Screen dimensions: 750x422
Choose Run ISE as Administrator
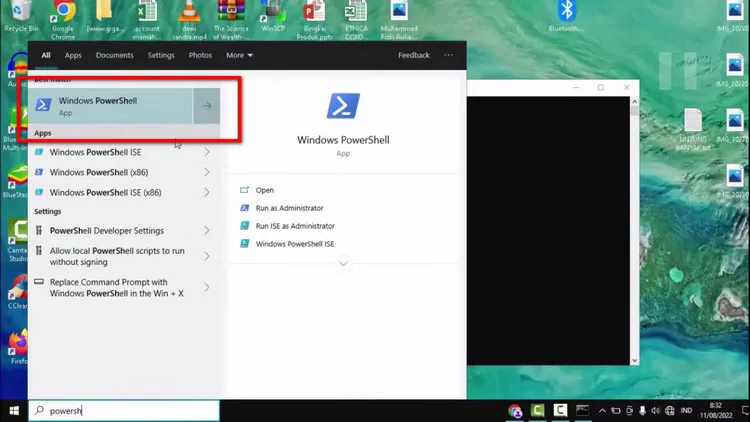click(295, 226)
